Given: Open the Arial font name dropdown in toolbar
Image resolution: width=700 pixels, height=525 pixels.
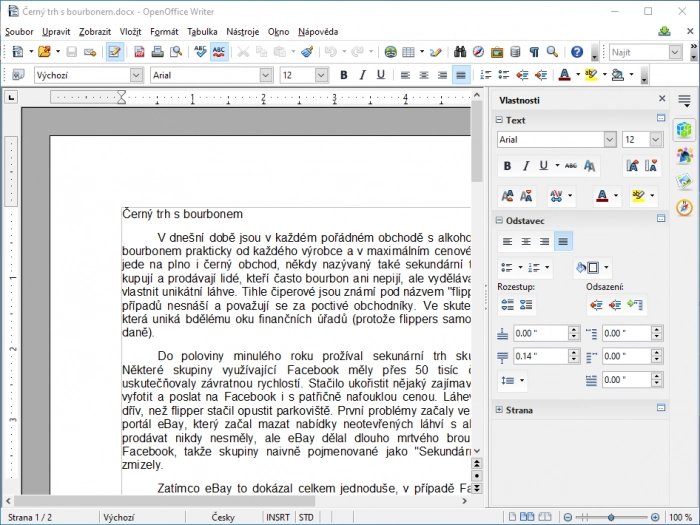Looking at the screenshot, I should (266, 75).
